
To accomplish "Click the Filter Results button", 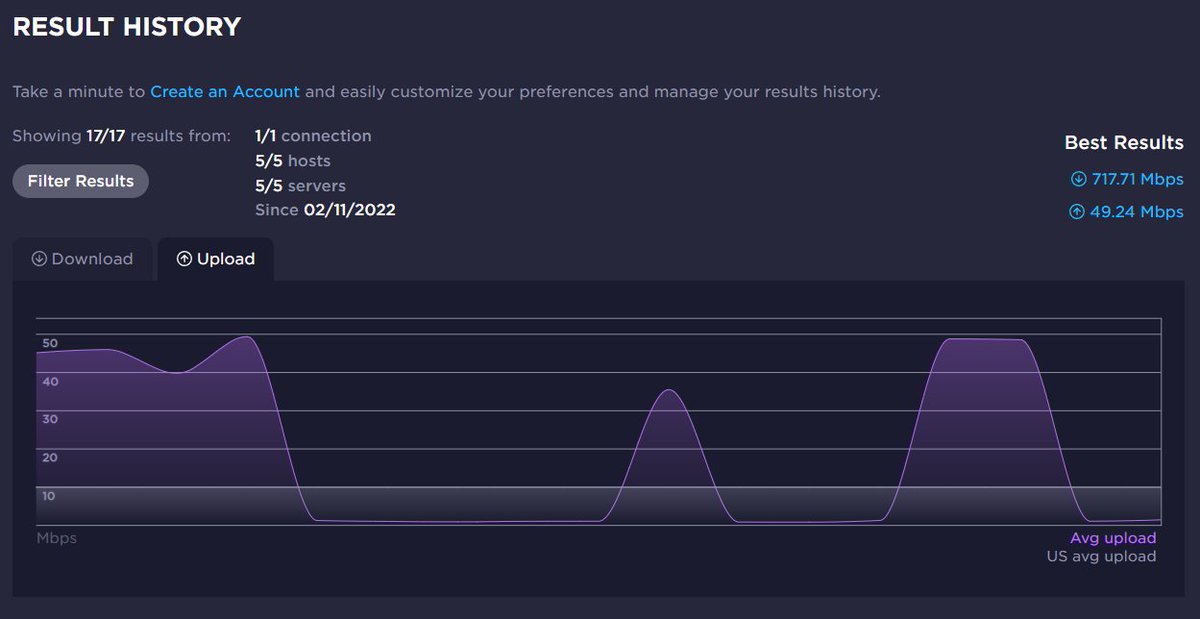I will (x=80, y=181).
